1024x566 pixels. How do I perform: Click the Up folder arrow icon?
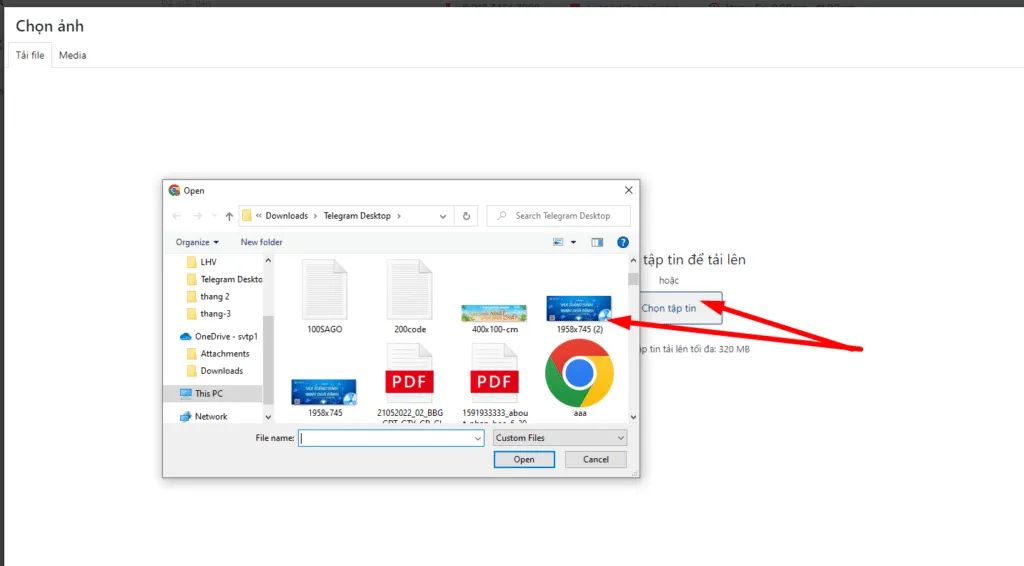[x=229, y=216]
